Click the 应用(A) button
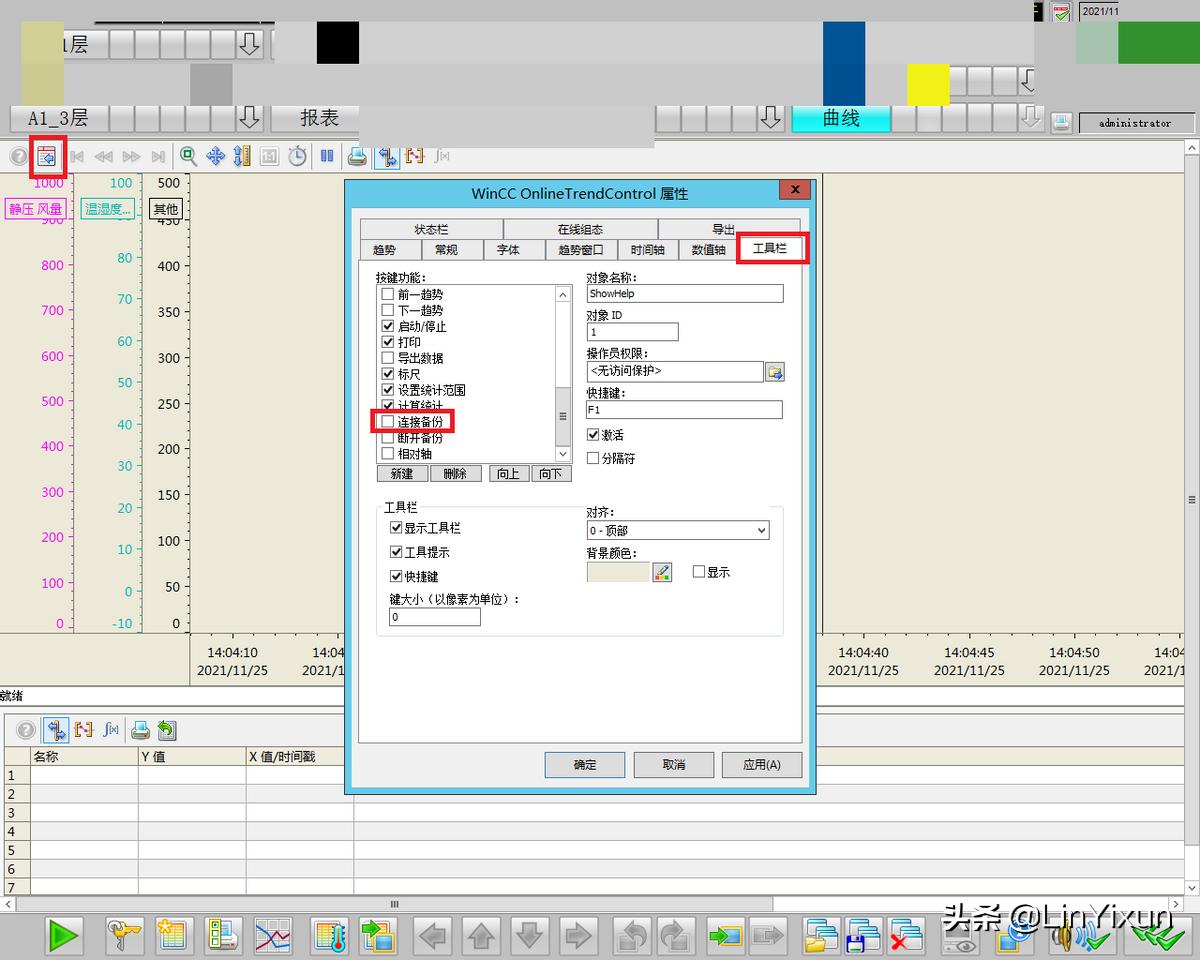 (761, 764)
